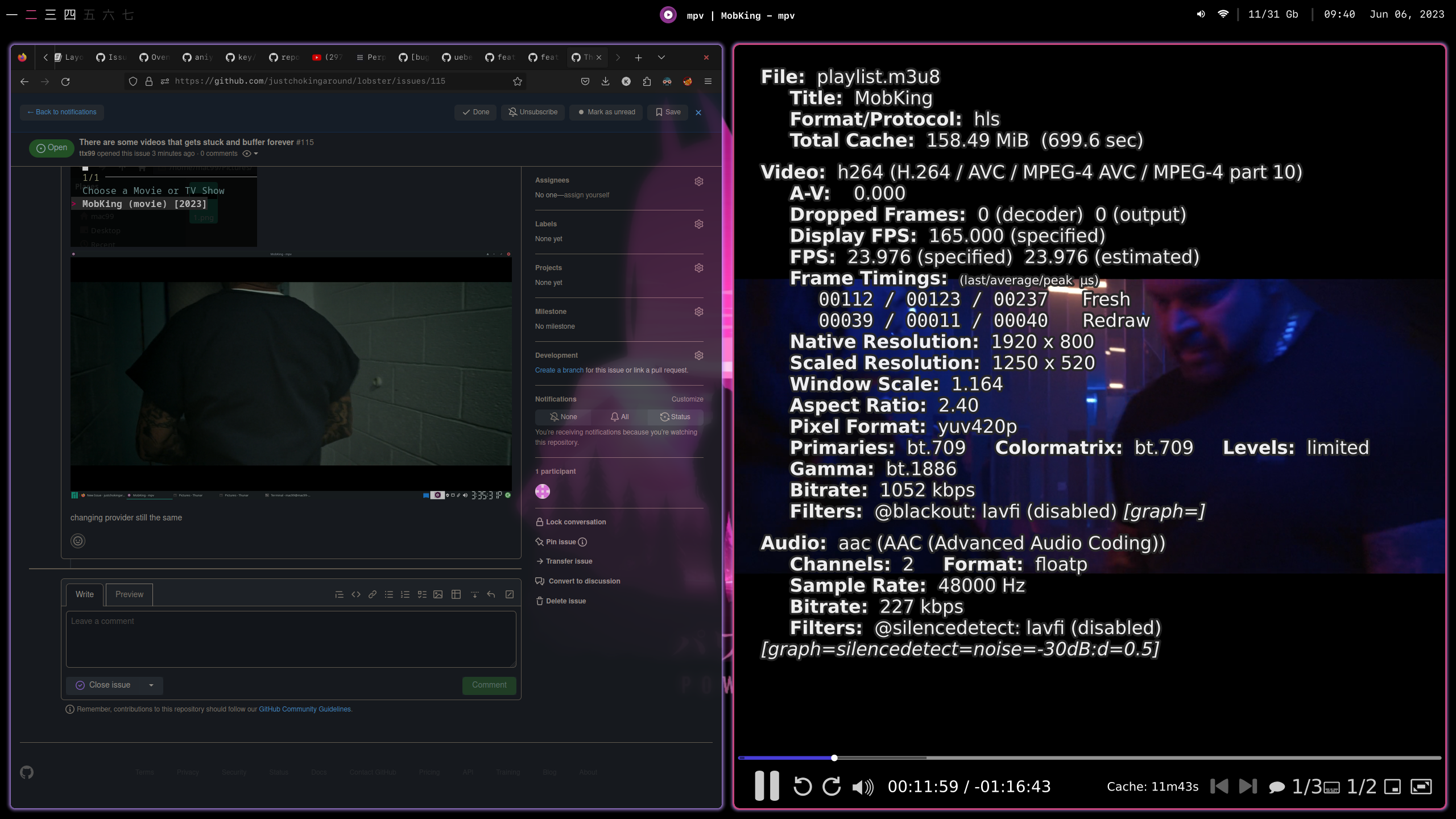Insert a bulleted list into the comment
The image size is (1456, 819).
pyautogui.click(x=389, y=594)
